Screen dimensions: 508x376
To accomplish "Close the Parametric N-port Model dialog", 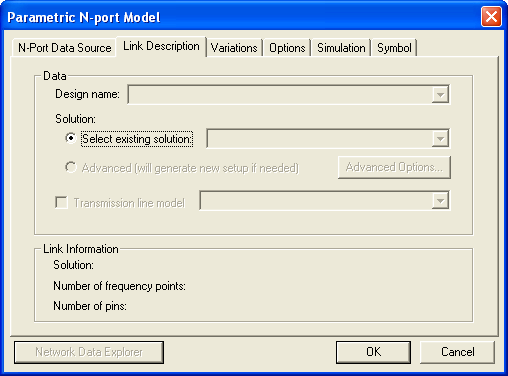I will click(491, 17).
